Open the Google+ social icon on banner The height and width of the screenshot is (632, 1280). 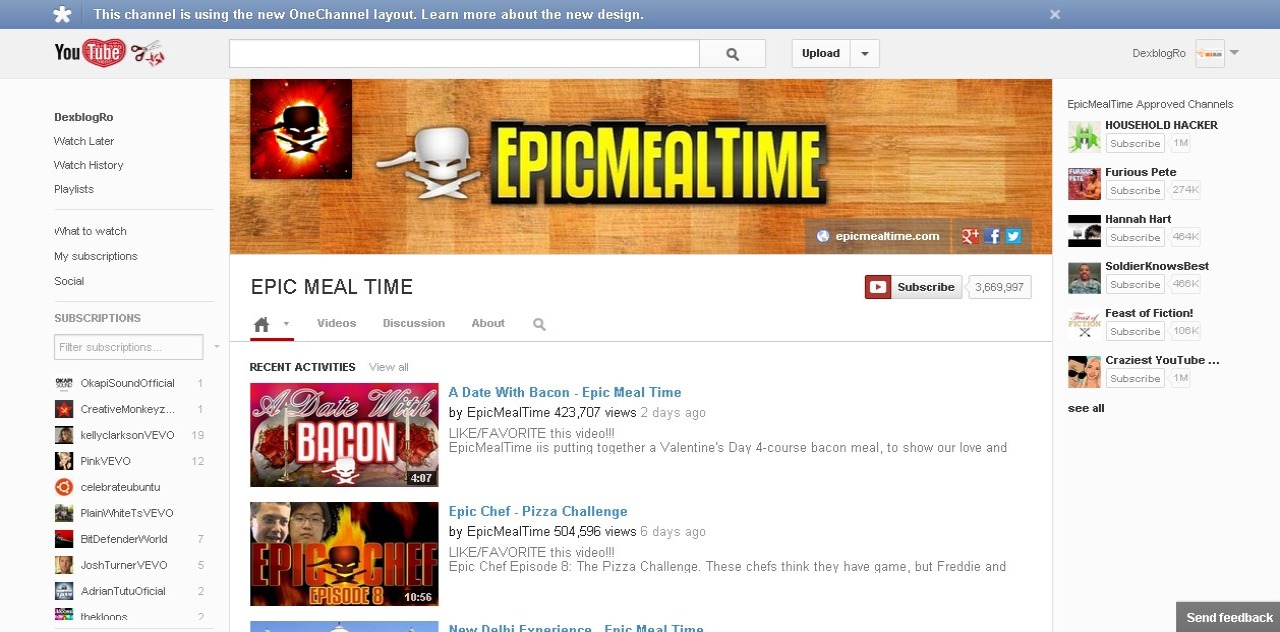pyautogui.click(x=969, y=236)
